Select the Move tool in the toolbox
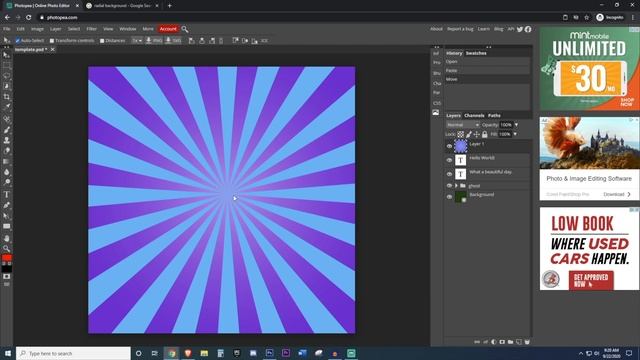This screenshot has width=640, height=360. [x=7, y=55]
